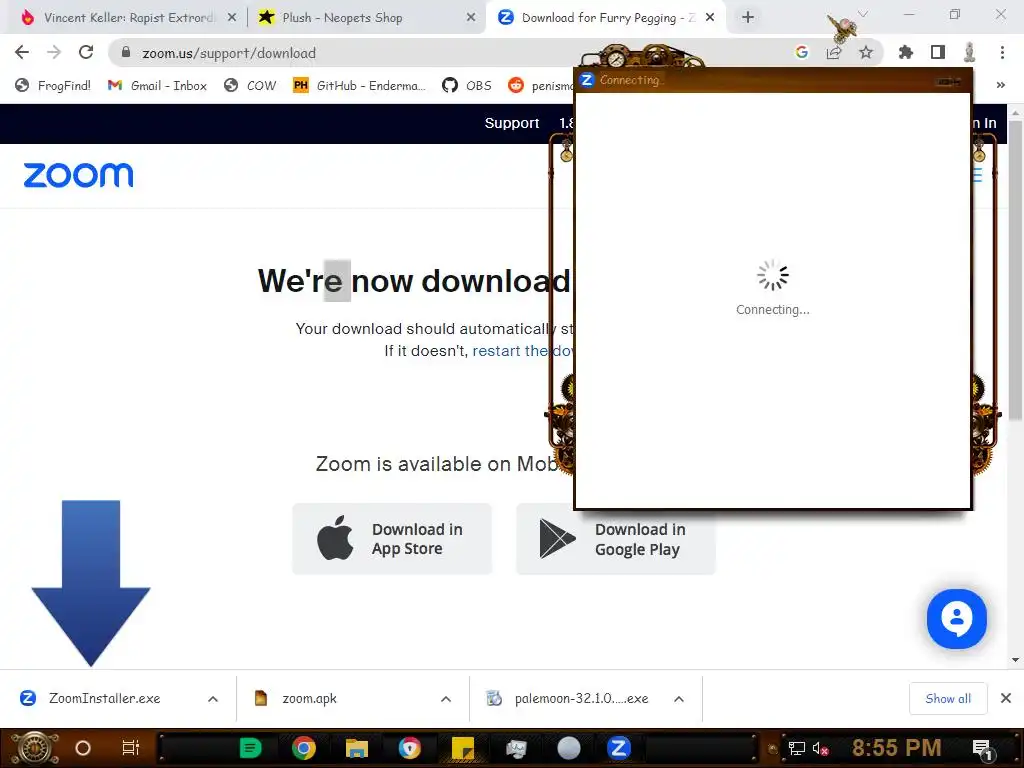Viewport: 1024px width, 768px height.
Task: Open the FrogFind! bookmark
Action: [x=53, y=86]
